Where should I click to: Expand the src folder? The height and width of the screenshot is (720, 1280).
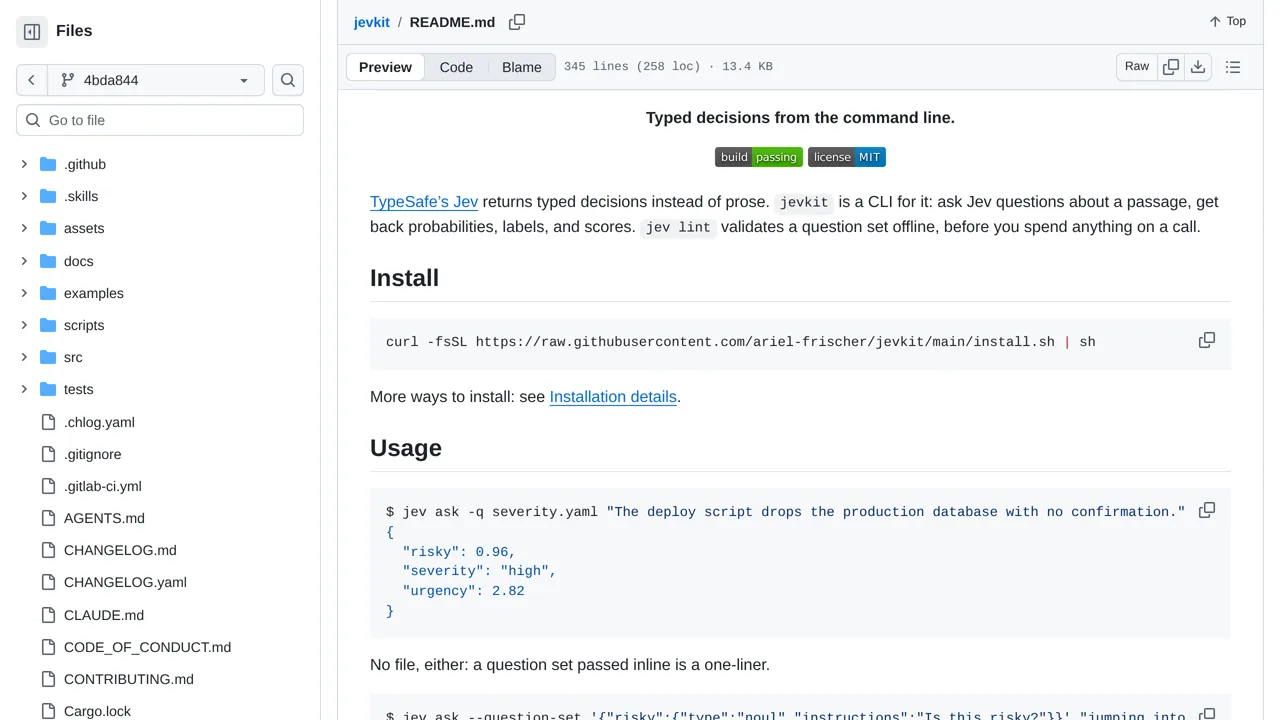(x=24, y=357)
